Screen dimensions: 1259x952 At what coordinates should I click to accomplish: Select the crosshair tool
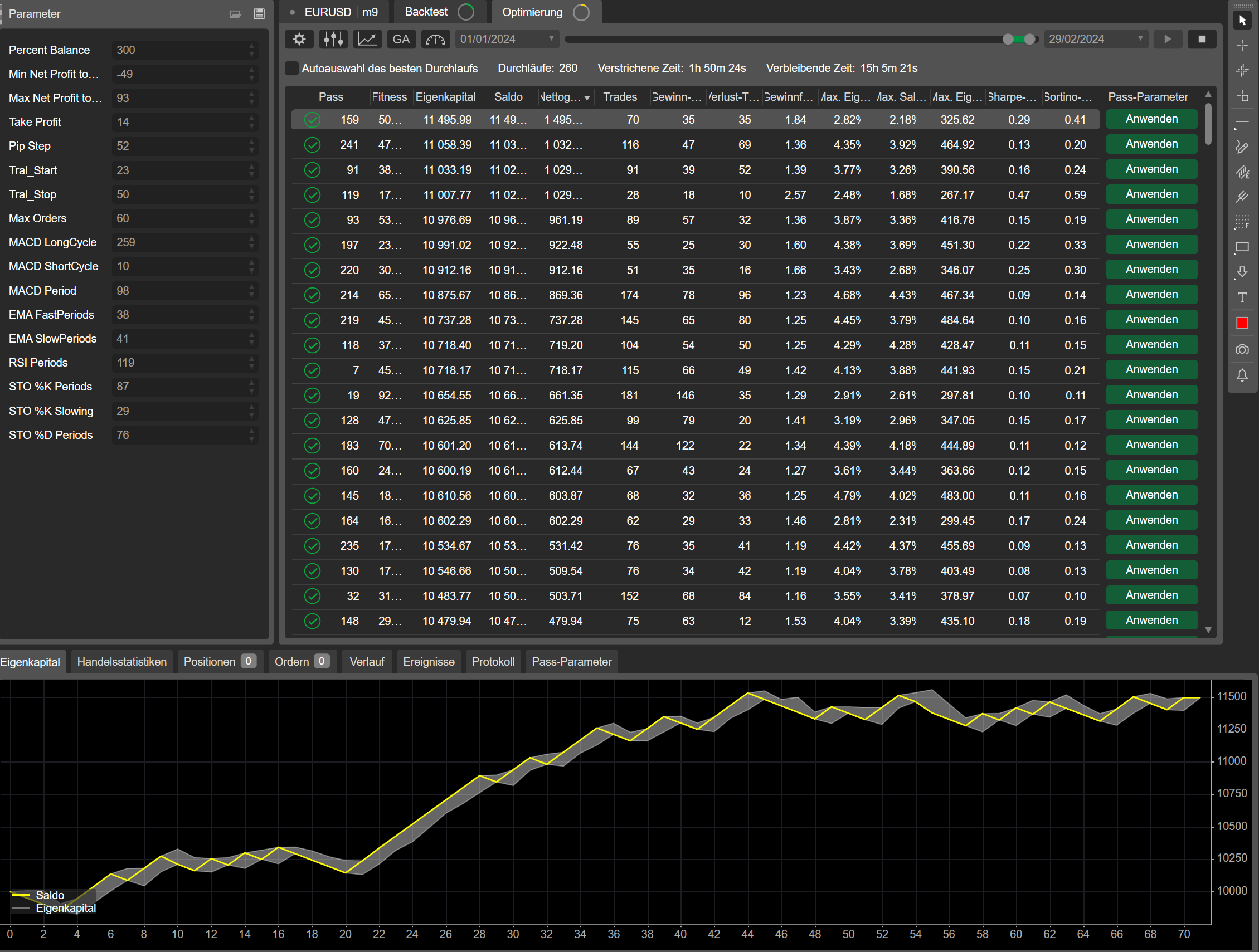[1242, 45]
